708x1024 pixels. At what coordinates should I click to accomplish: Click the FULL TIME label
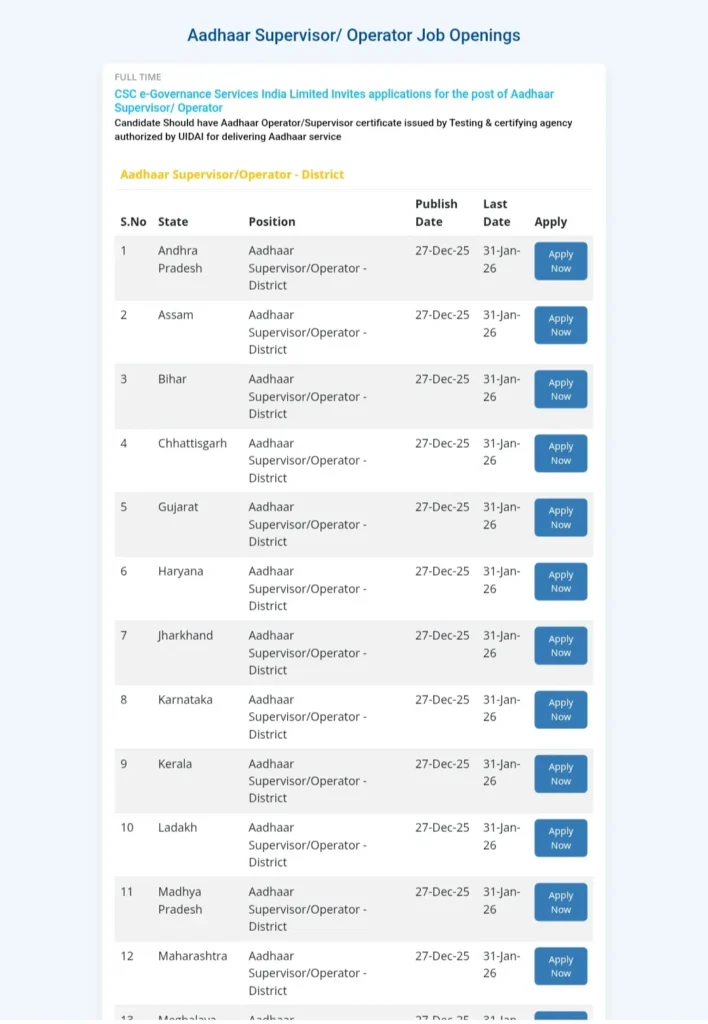pyautogui.click(x=138, y=77)
